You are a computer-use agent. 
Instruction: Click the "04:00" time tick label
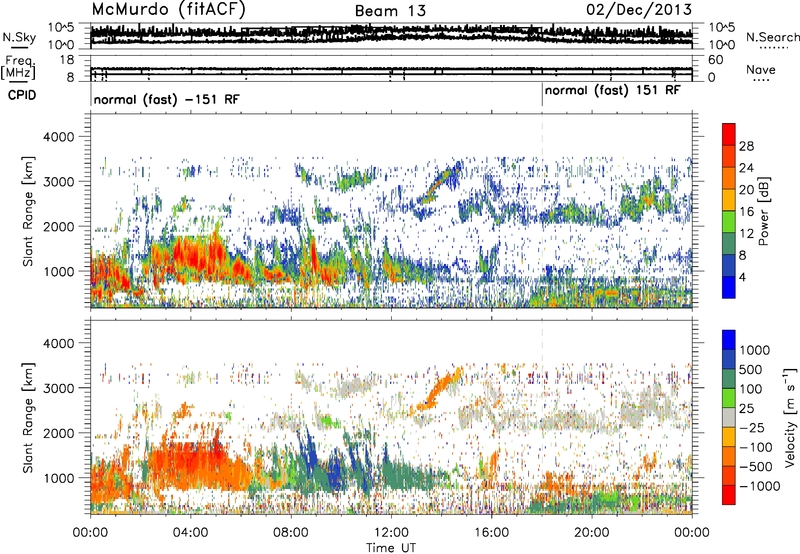(x=190, y=533)
